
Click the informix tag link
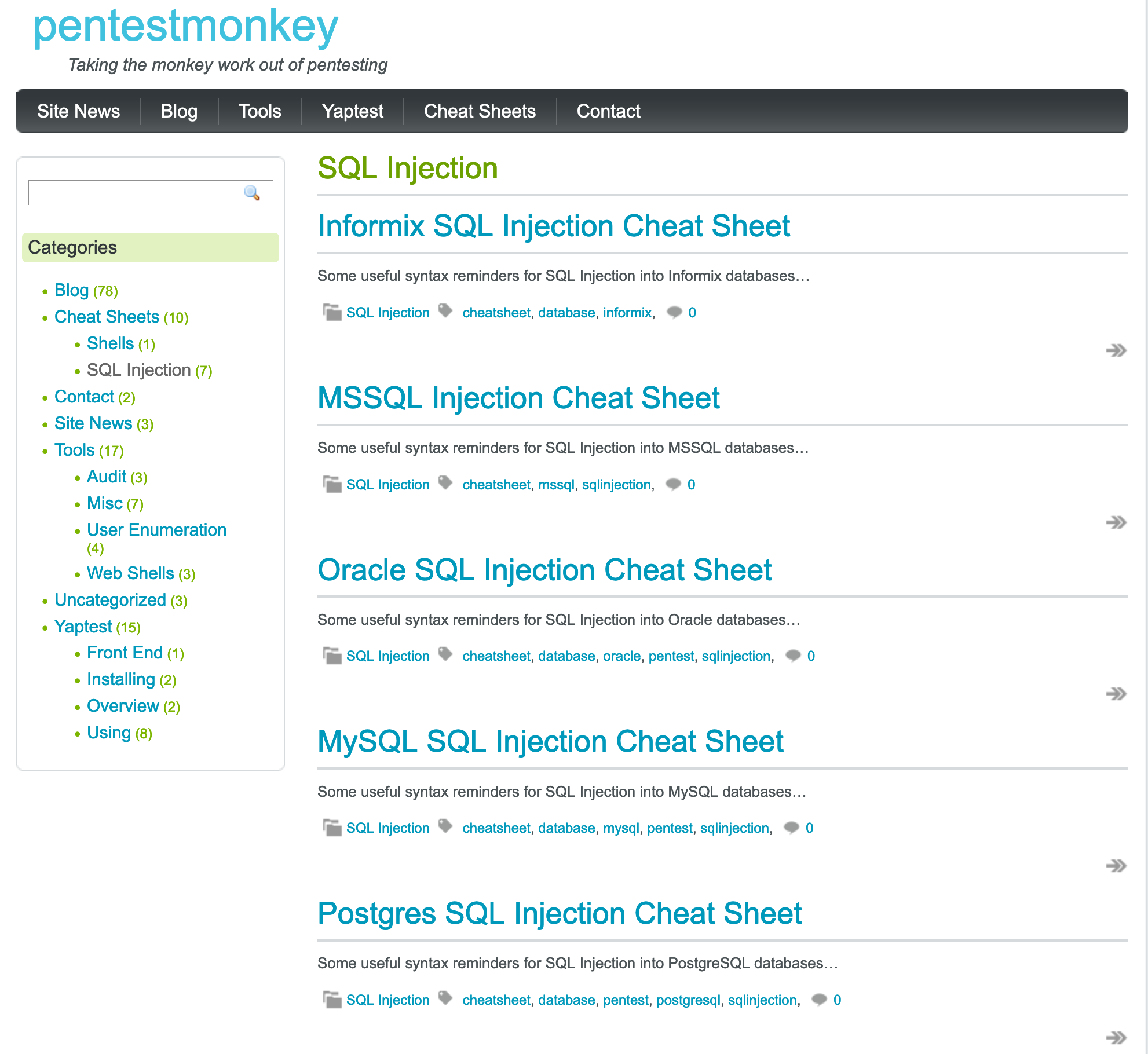[627, 313]
